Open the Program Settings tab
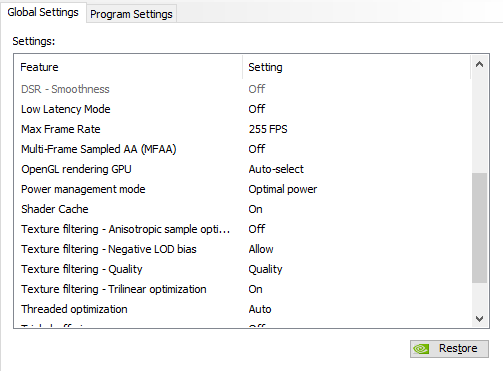 (x=131, y=14)
